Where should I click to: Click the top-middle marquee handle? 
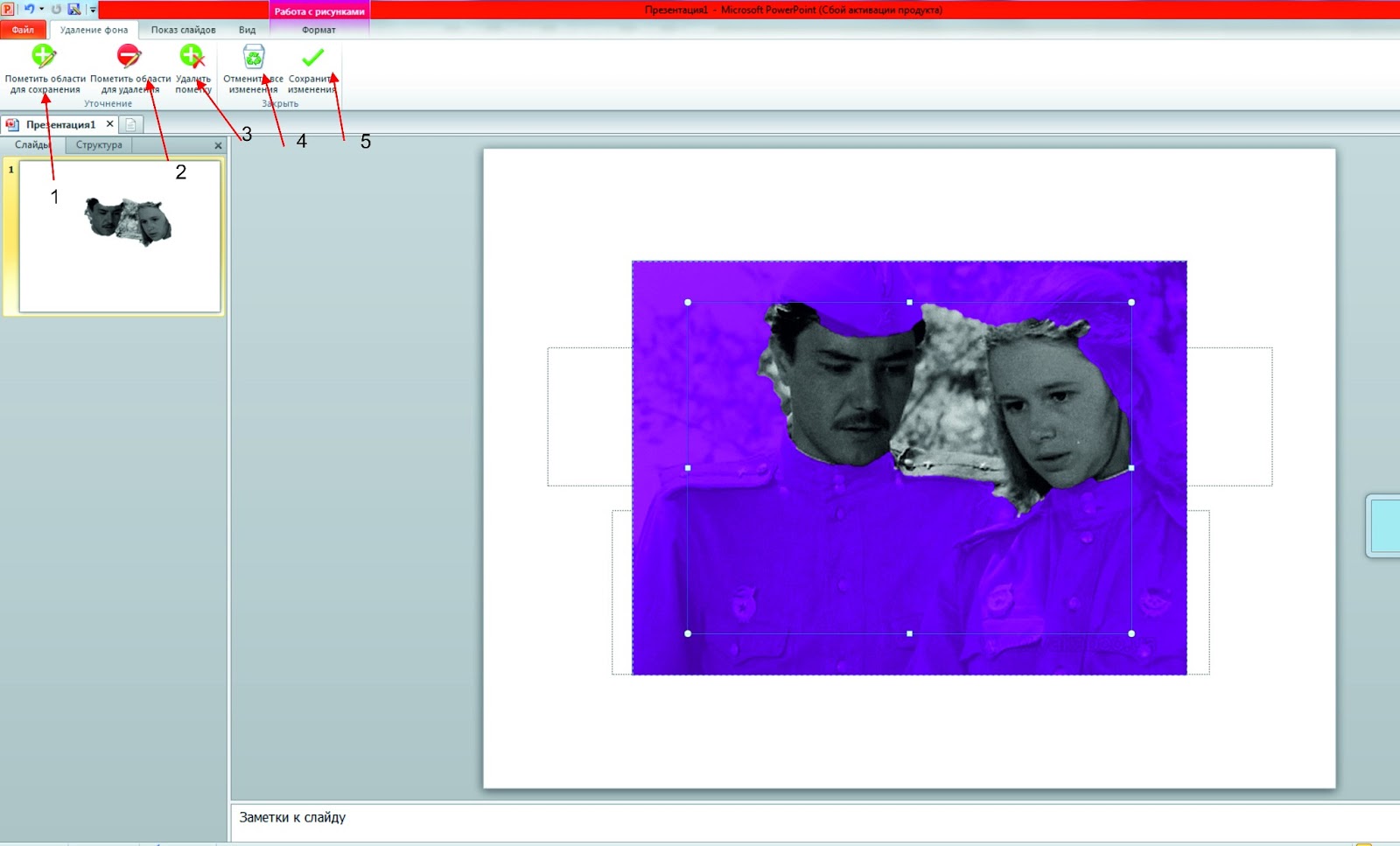(910, 303)
